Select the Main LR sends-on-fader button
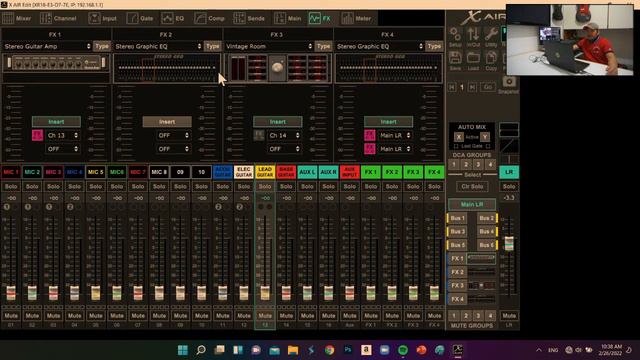Screen dimensions: 640x360 tap(472, 204)
